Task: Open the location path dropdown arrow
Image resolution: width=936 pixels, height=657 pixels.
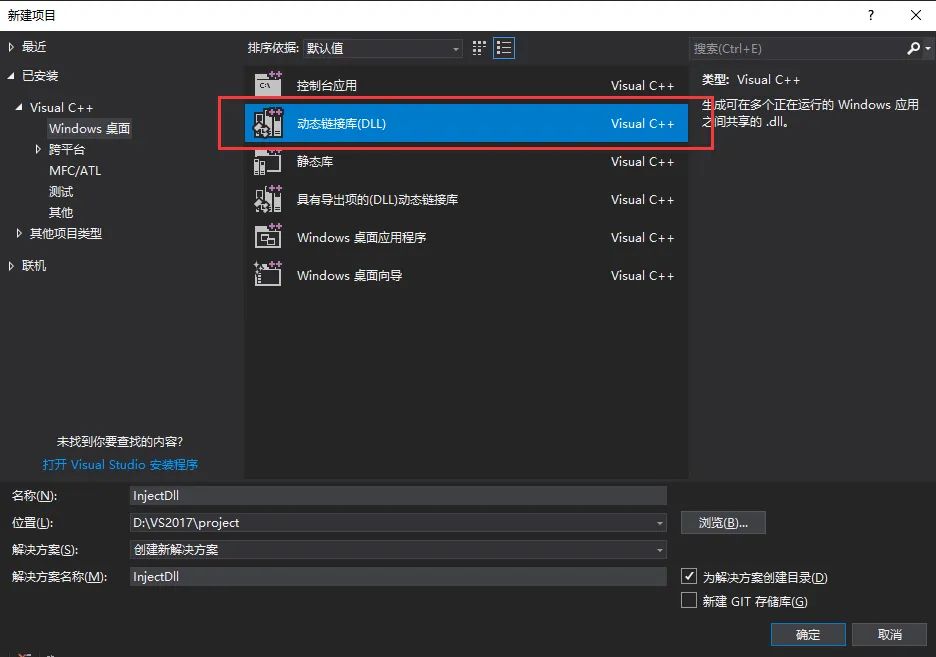Action: tap(660, 523)
